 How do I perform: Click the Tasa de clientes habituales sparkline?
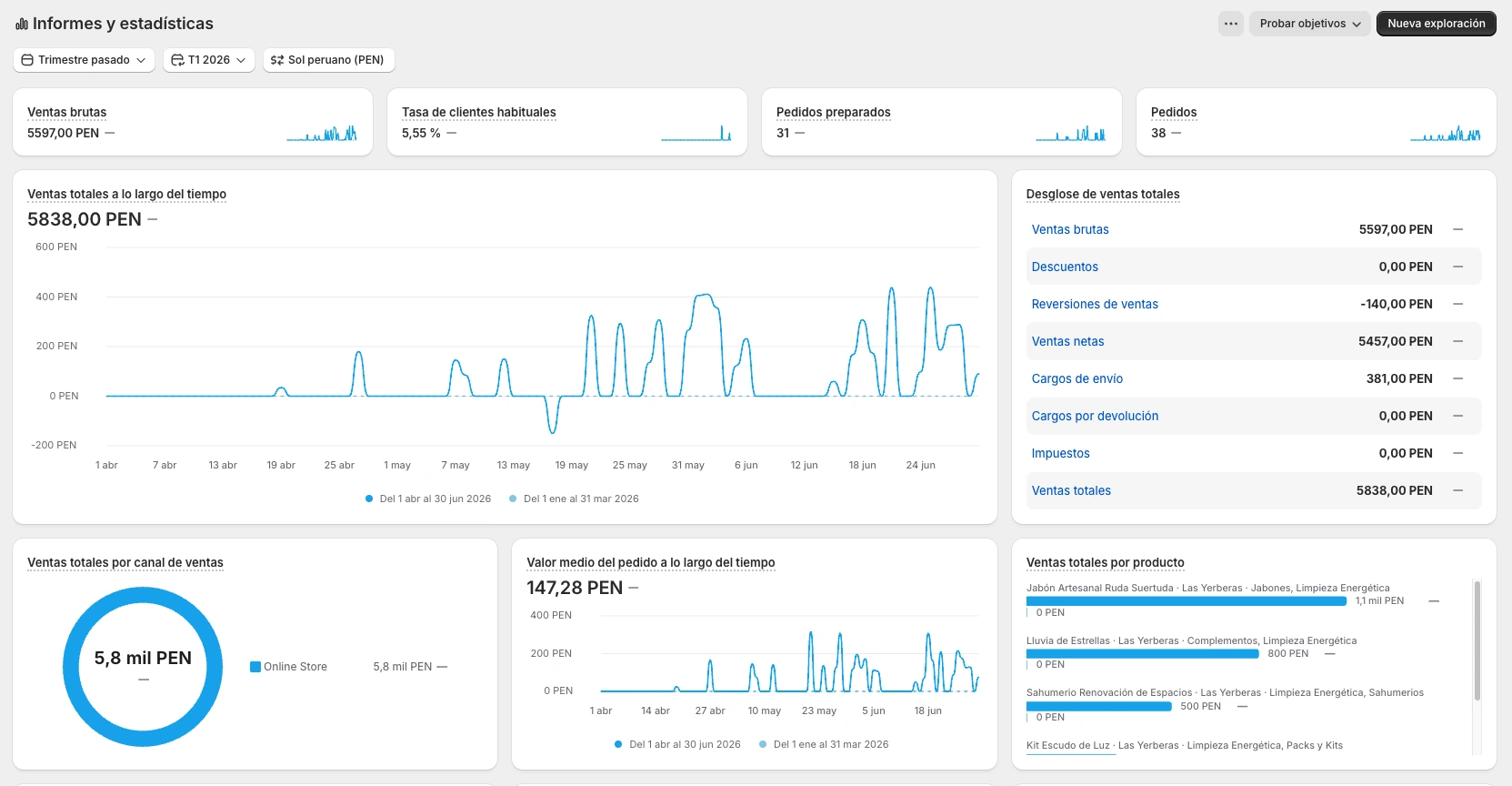coord(696,134)
